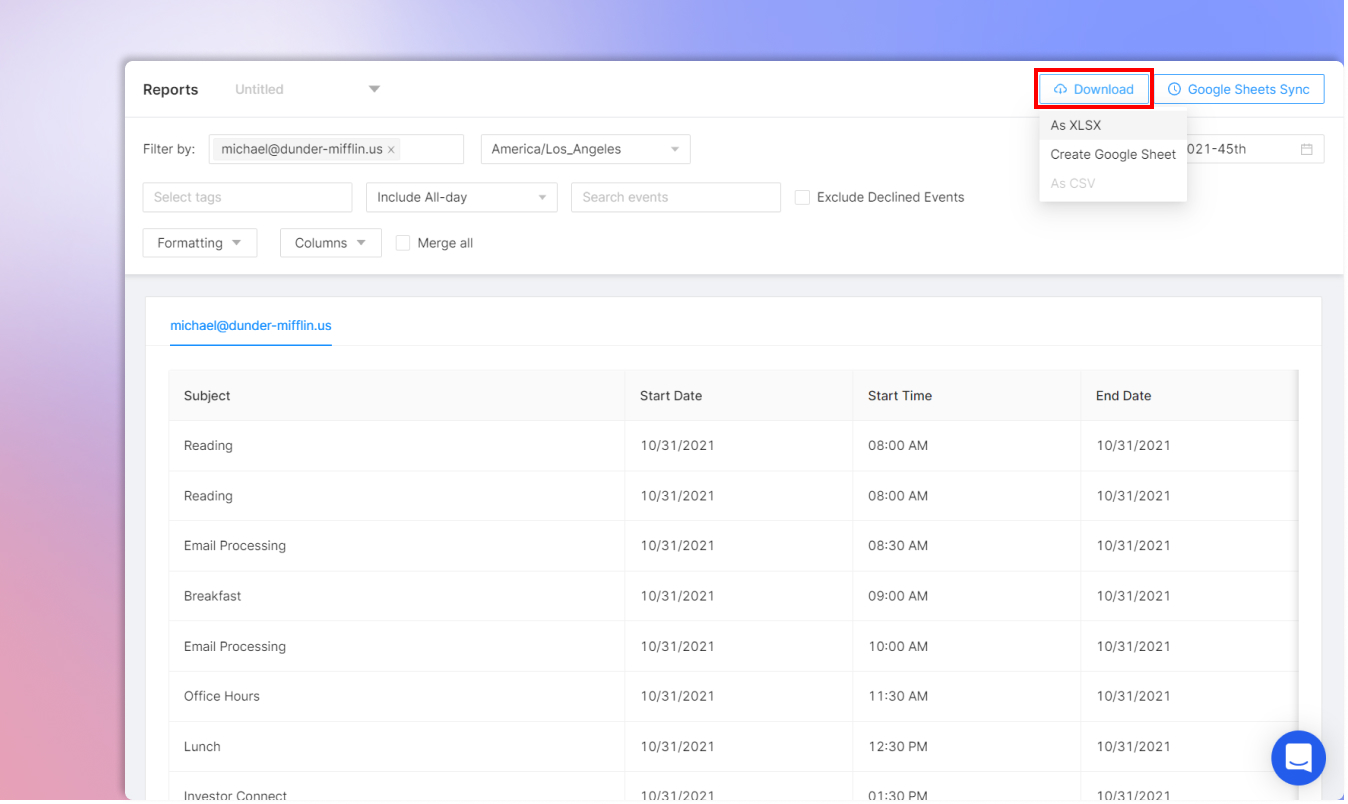
Task: Expand the Formatting dropdown
Action: click(199, 242)
